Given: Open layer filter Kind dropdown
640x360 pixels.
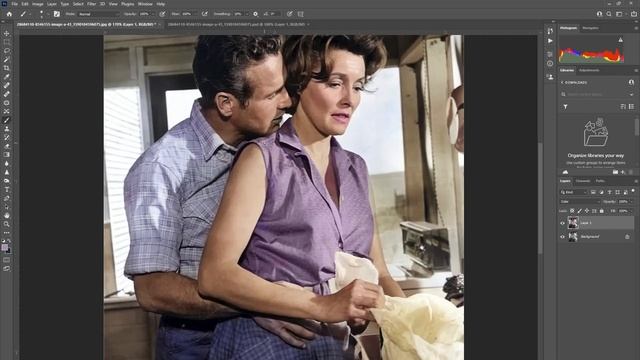Looking at the screenshot, I should [573, 192].
